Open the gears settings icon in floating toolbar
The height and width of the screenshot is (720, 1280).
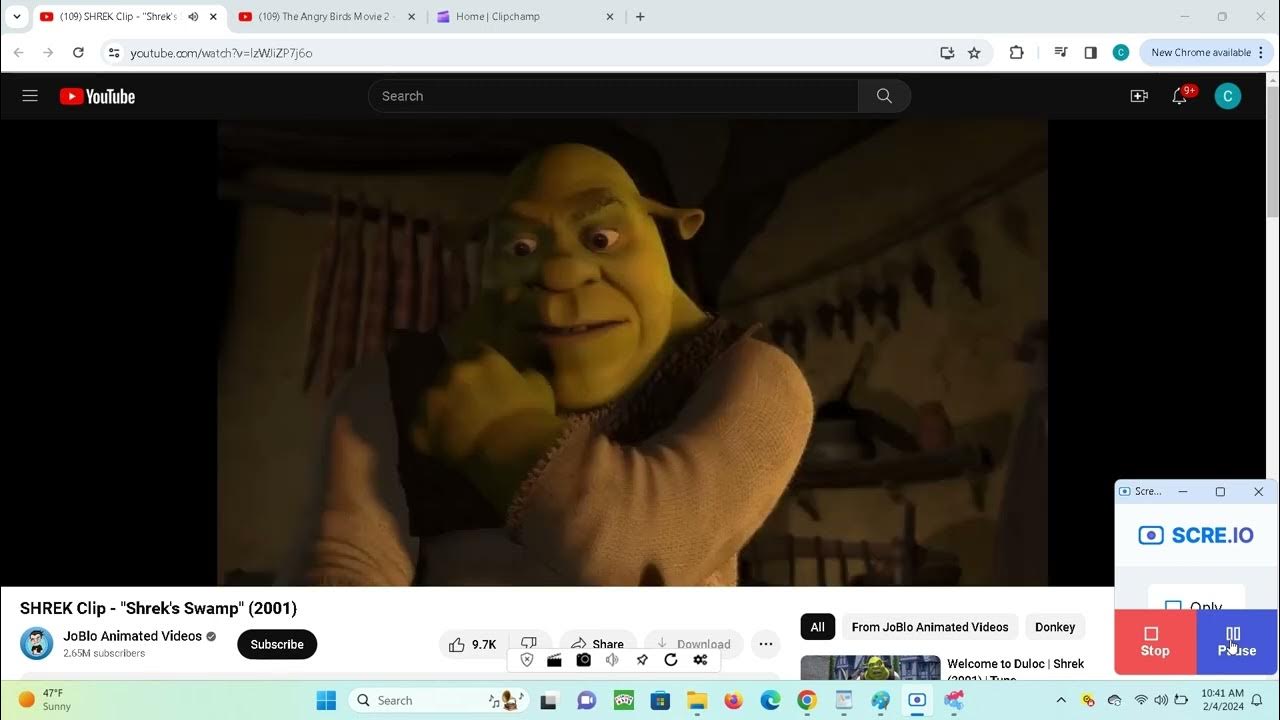click(x=700, y=660)
